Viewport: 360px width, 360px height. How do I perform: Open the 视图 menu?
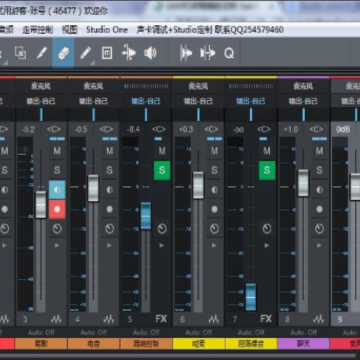(69, 30)
